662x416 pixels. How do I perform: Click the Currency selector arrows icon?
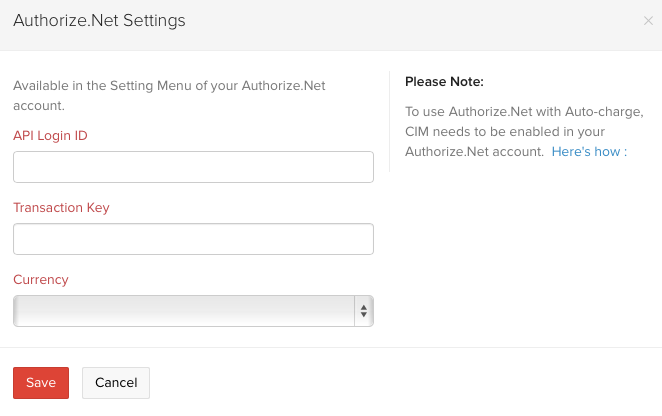tap(364, 311)
